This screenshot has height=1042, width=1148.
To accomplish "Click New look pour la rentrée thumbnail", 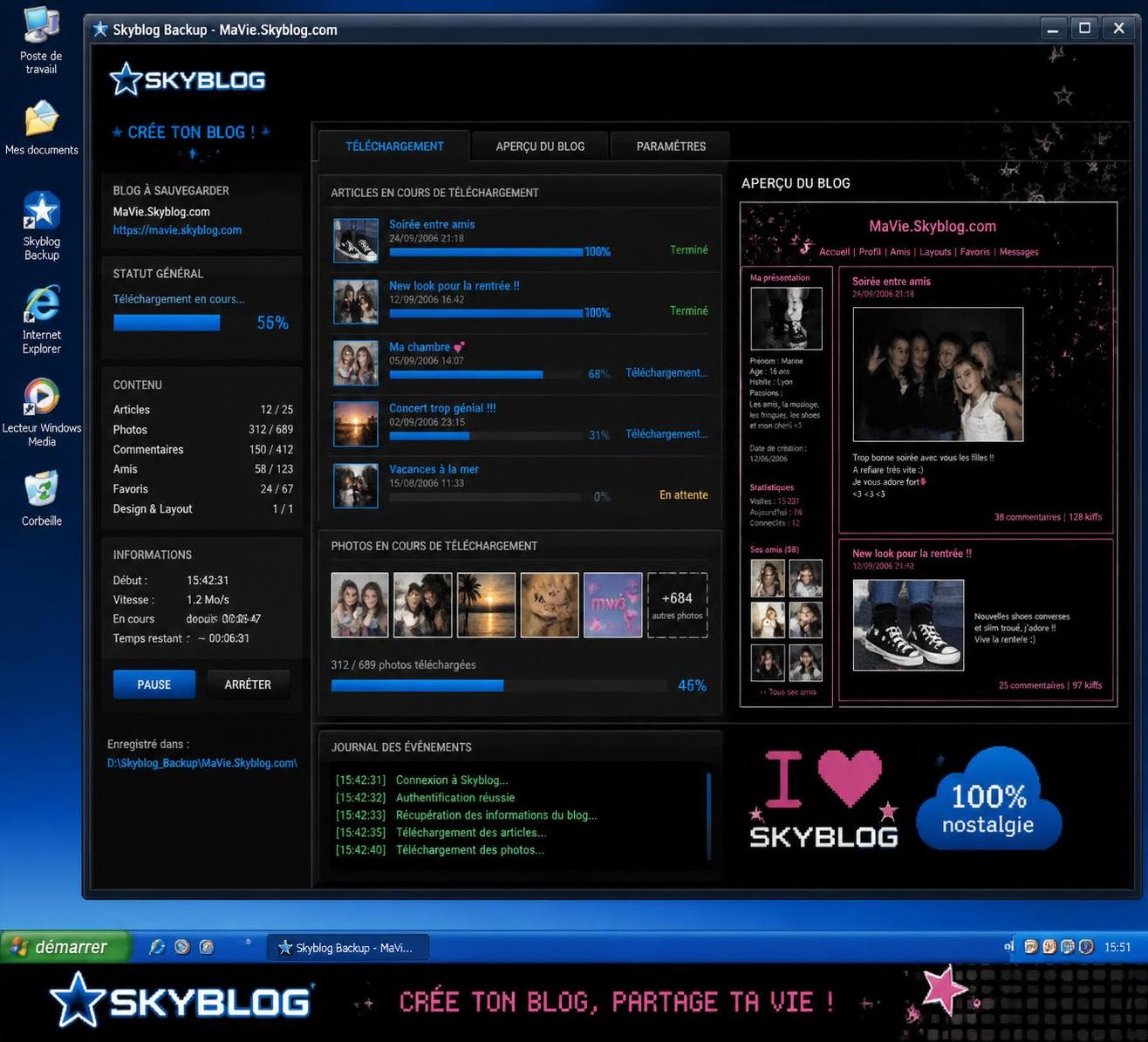I will pos(356,302).
